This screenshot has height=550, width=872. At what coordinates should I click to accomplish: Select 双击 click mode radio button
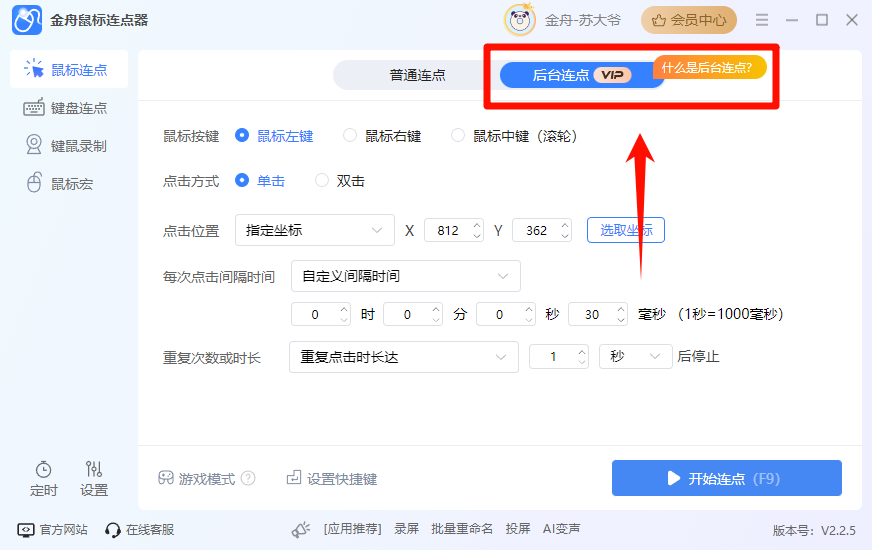point(321,180)
